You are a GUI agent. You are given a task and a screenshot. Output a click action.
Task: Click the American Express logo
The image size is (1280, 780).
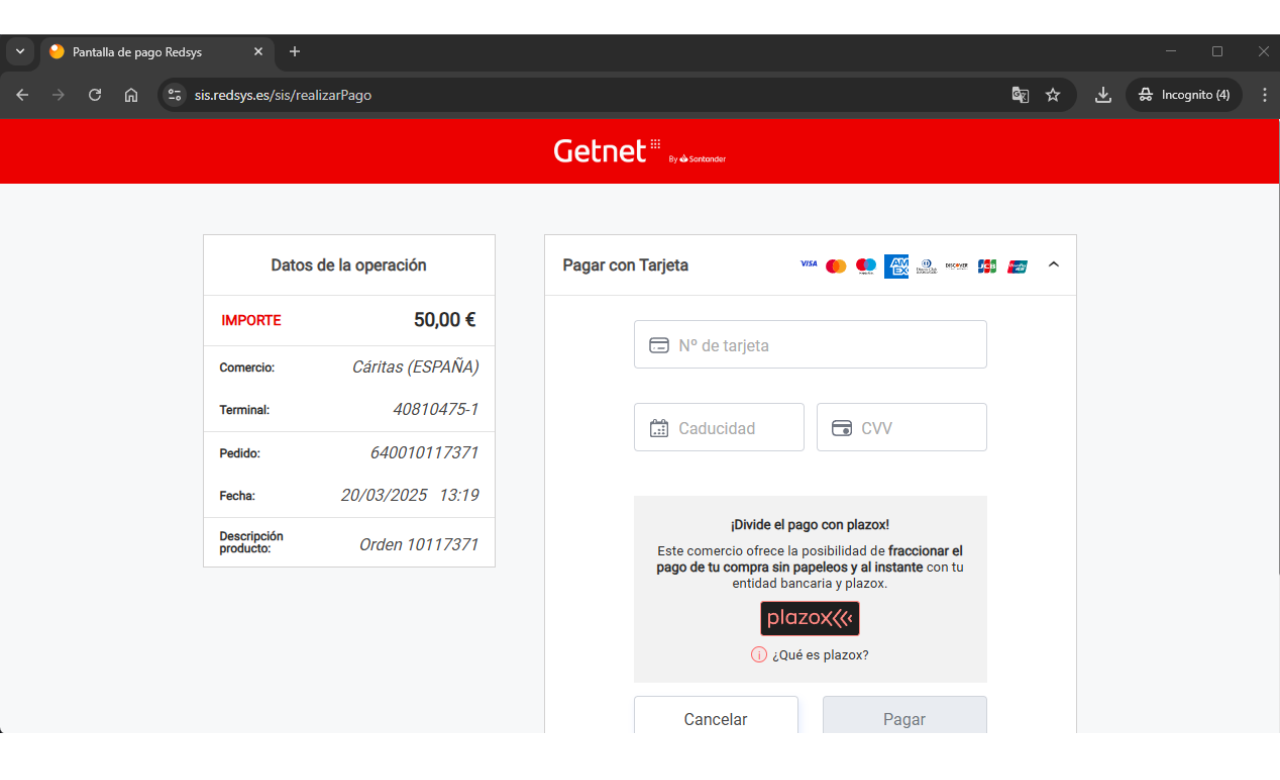tap(896, 266)
